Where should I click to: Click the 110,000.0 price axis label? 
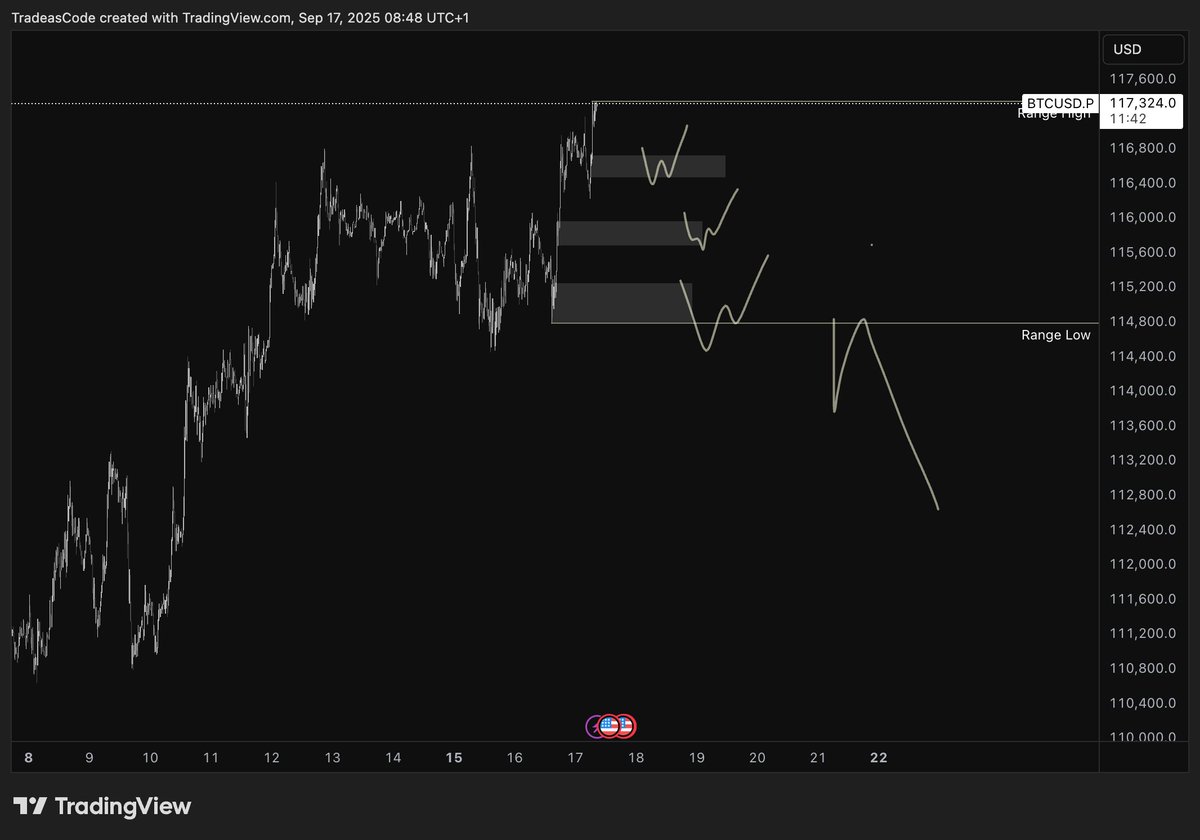(x=1142, y=738)
